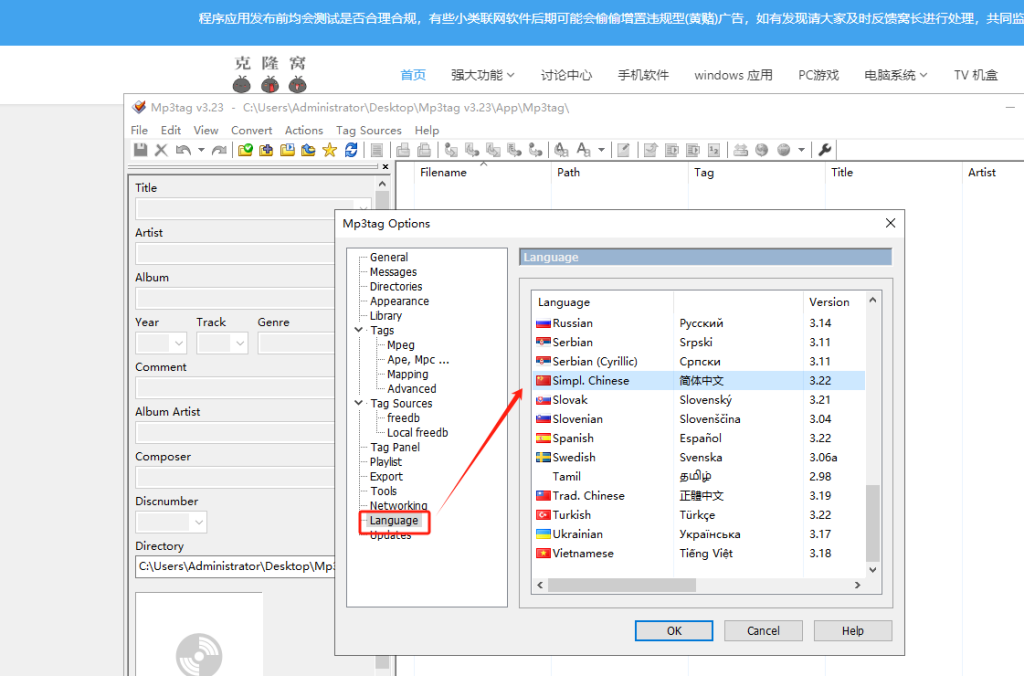
Task: Close the tag panel with small x
Action: pos(385,167)
